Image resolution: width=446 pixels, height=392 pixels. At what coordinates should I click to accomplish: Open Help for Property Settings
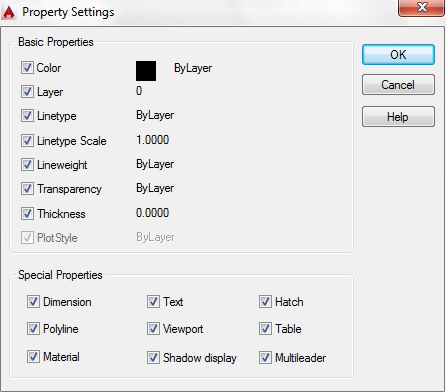398,117
